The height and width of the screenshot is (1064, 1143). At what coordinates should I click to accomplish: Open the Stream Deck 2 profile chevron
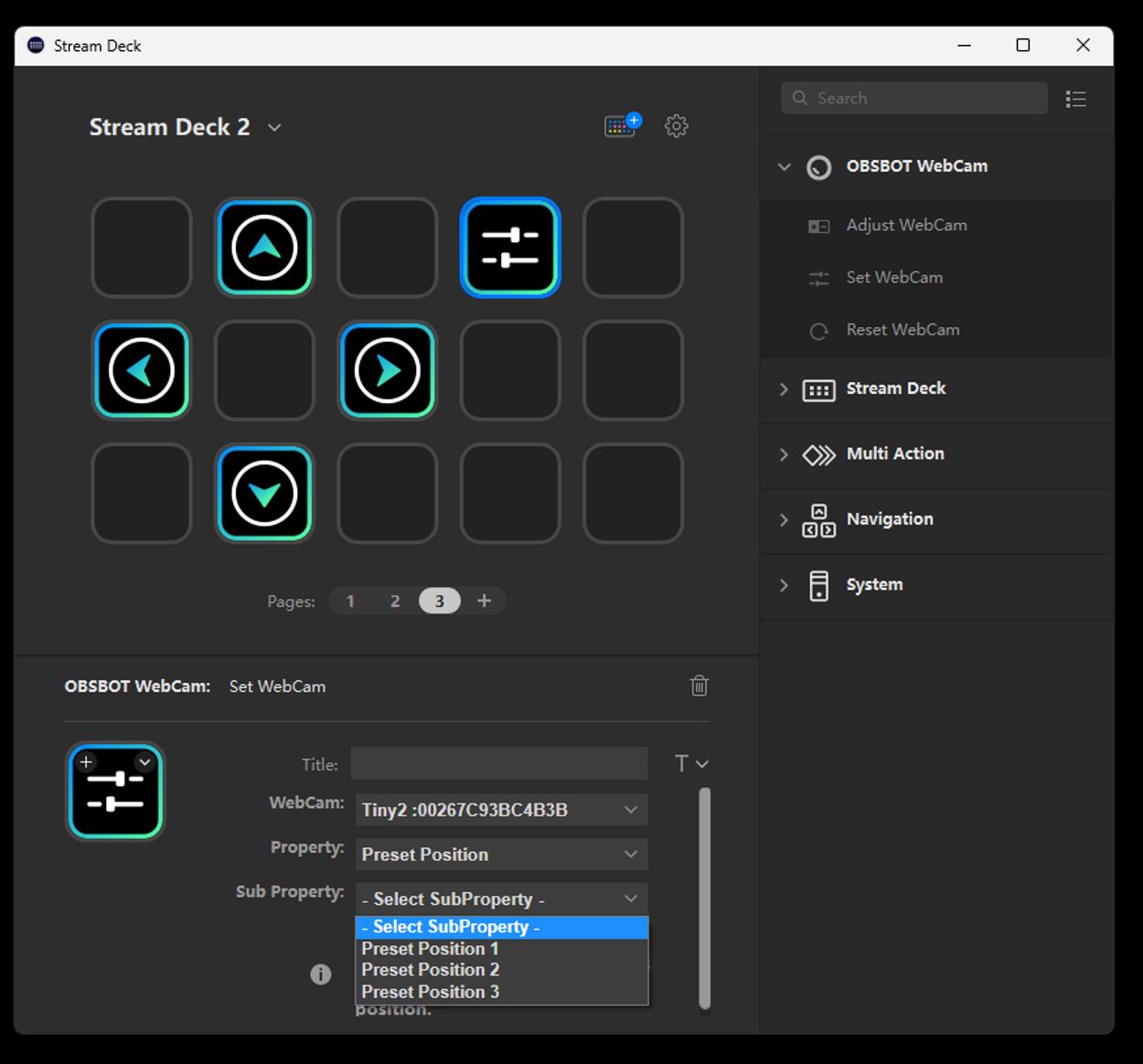coord(273,128)
